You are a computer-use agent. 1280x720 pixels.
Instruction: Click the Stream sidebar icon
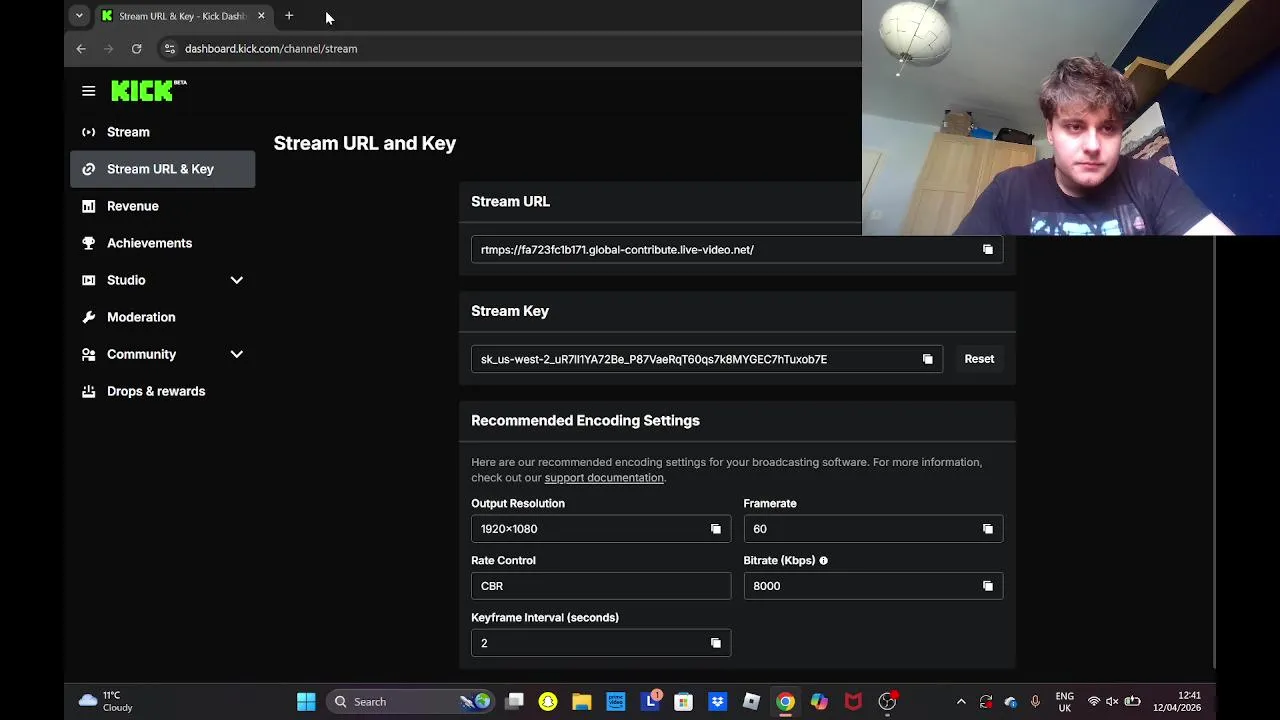coord(89,132)
